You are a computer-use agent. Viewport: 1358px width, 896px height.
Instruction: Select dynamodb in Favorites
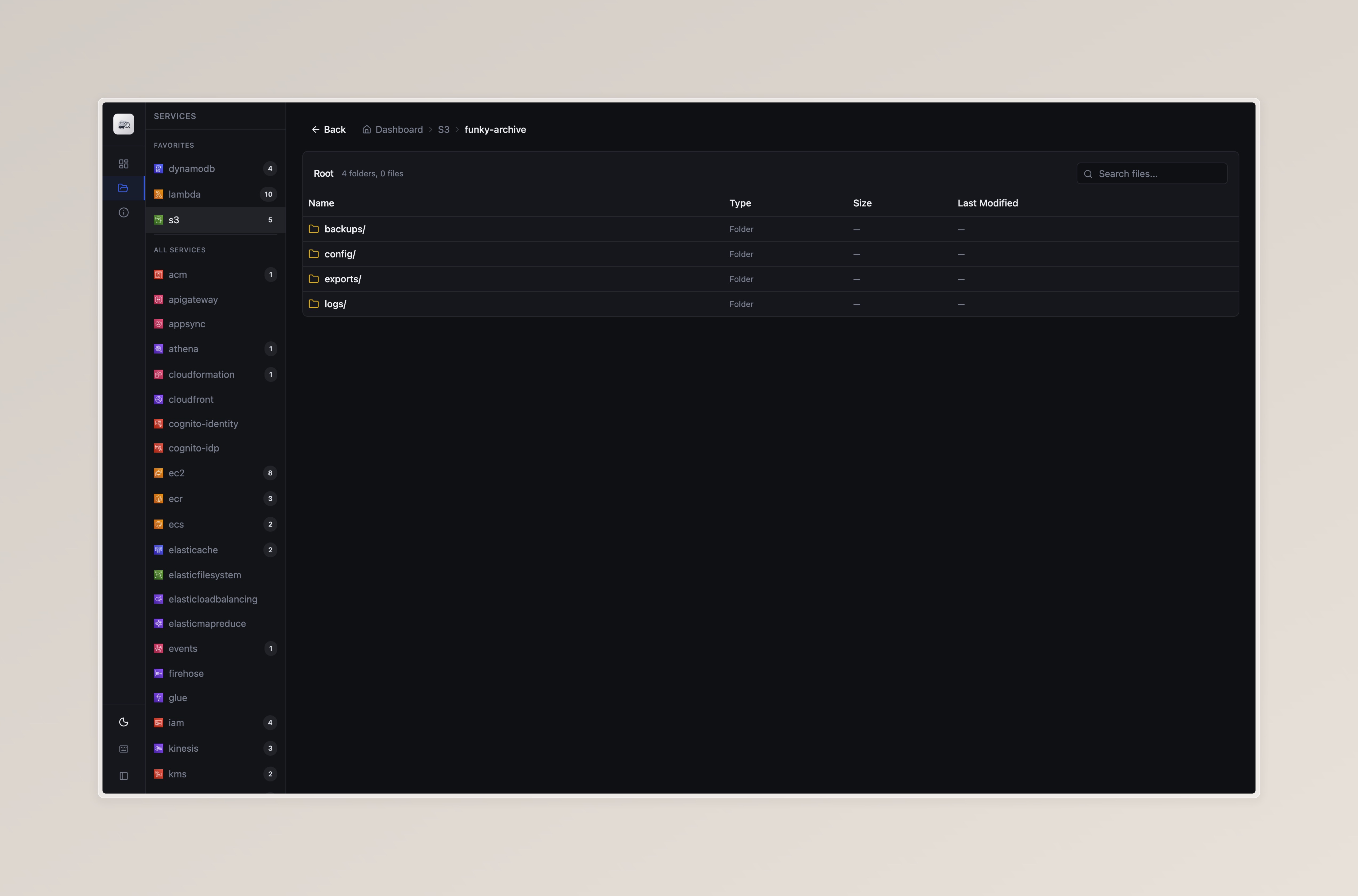coord(191,169)
